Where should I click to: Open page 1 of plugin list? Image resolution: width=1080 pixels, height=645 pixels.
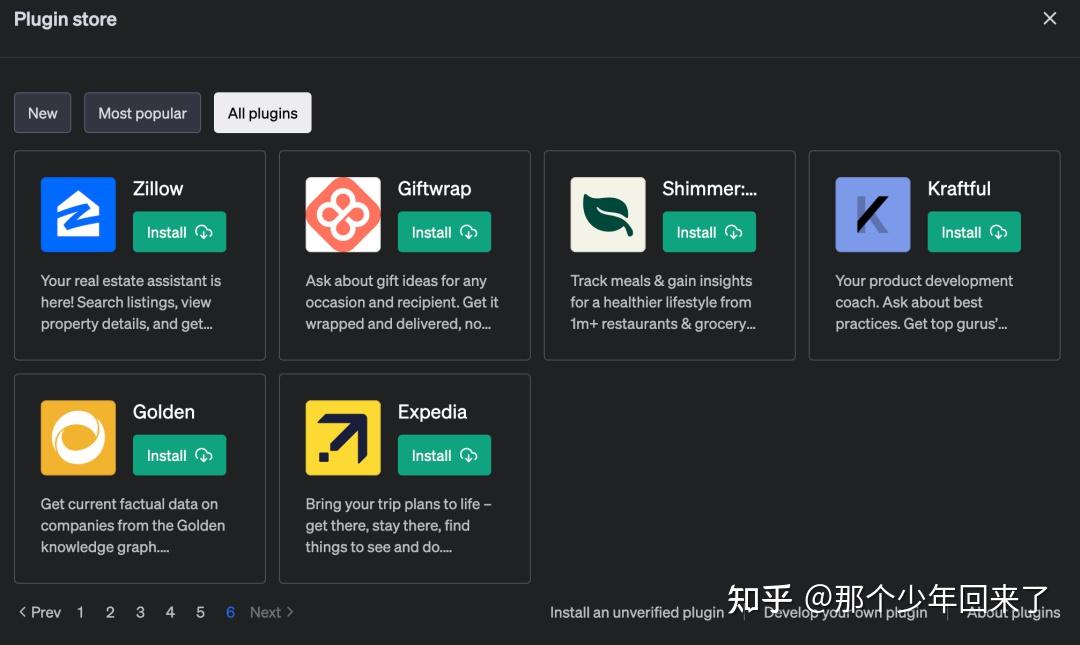(x=80, y=612)
